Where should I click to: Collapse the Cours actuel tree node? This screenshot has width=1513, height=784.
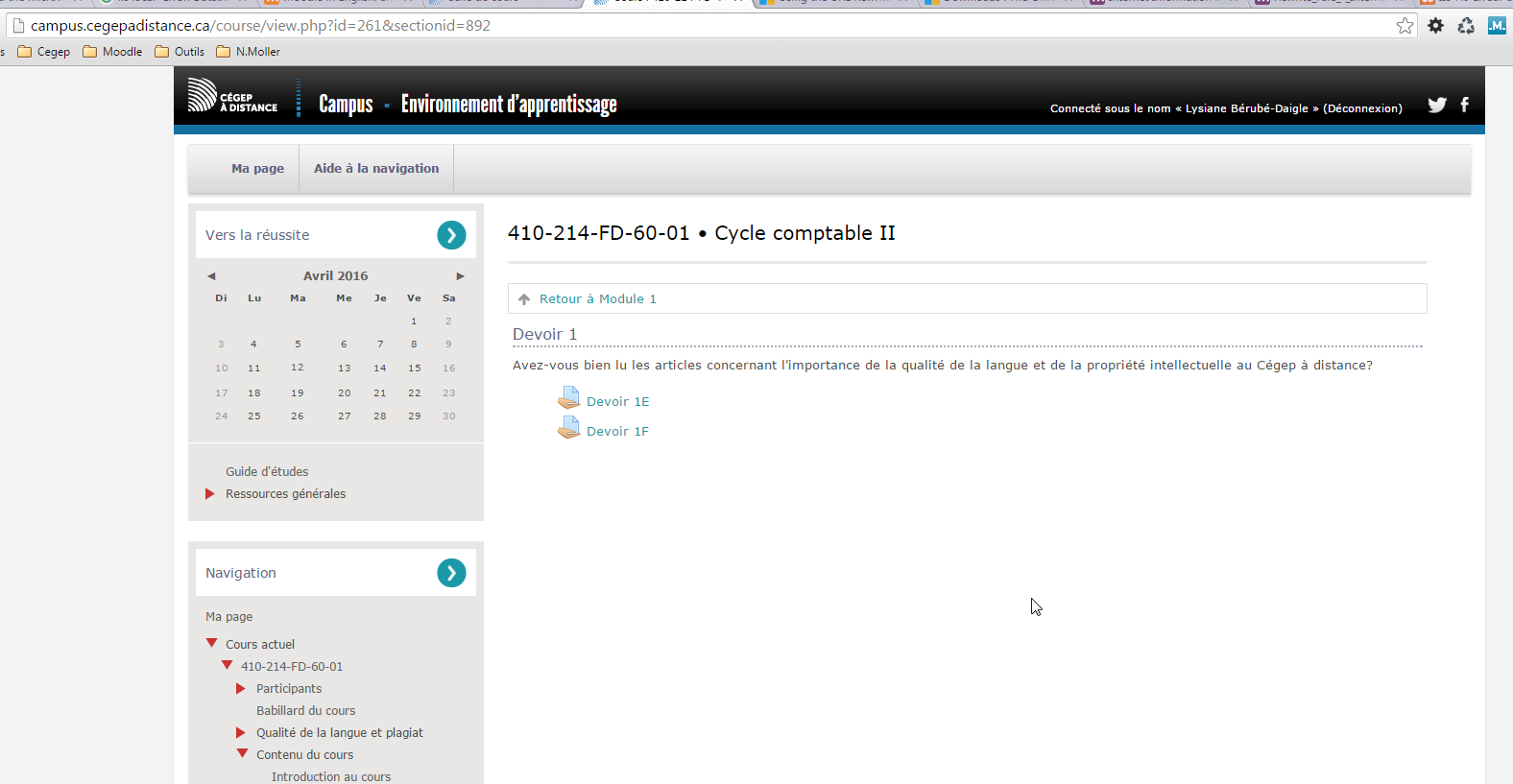(x=212, y=644)
